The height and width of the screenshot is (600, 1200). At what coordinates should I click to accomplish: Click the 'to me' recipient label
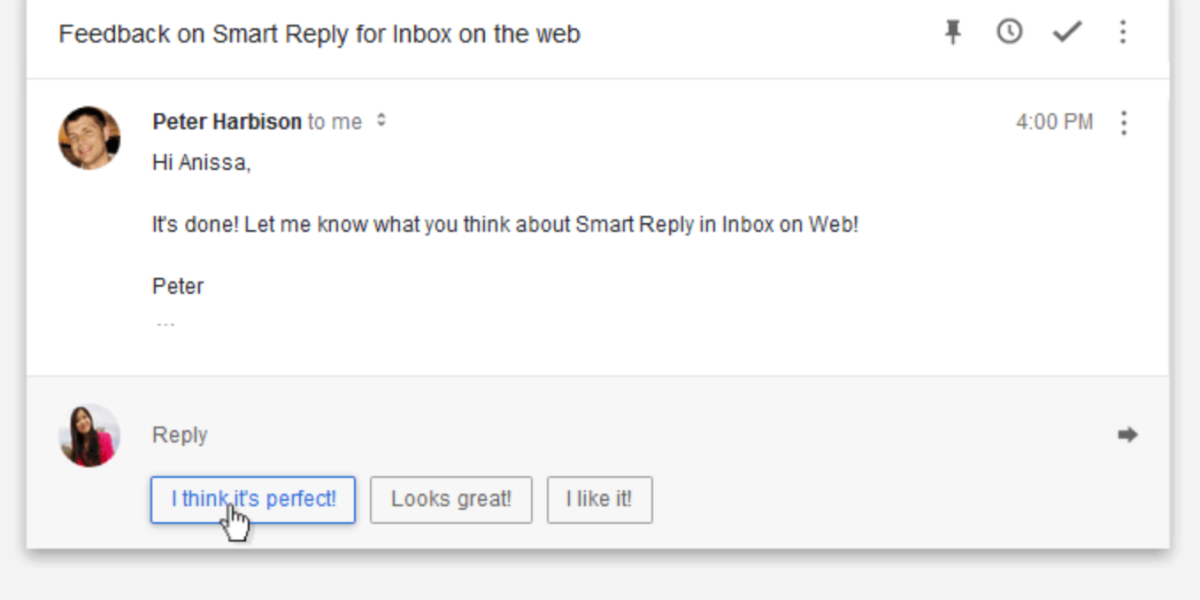(x=334, y=121)
